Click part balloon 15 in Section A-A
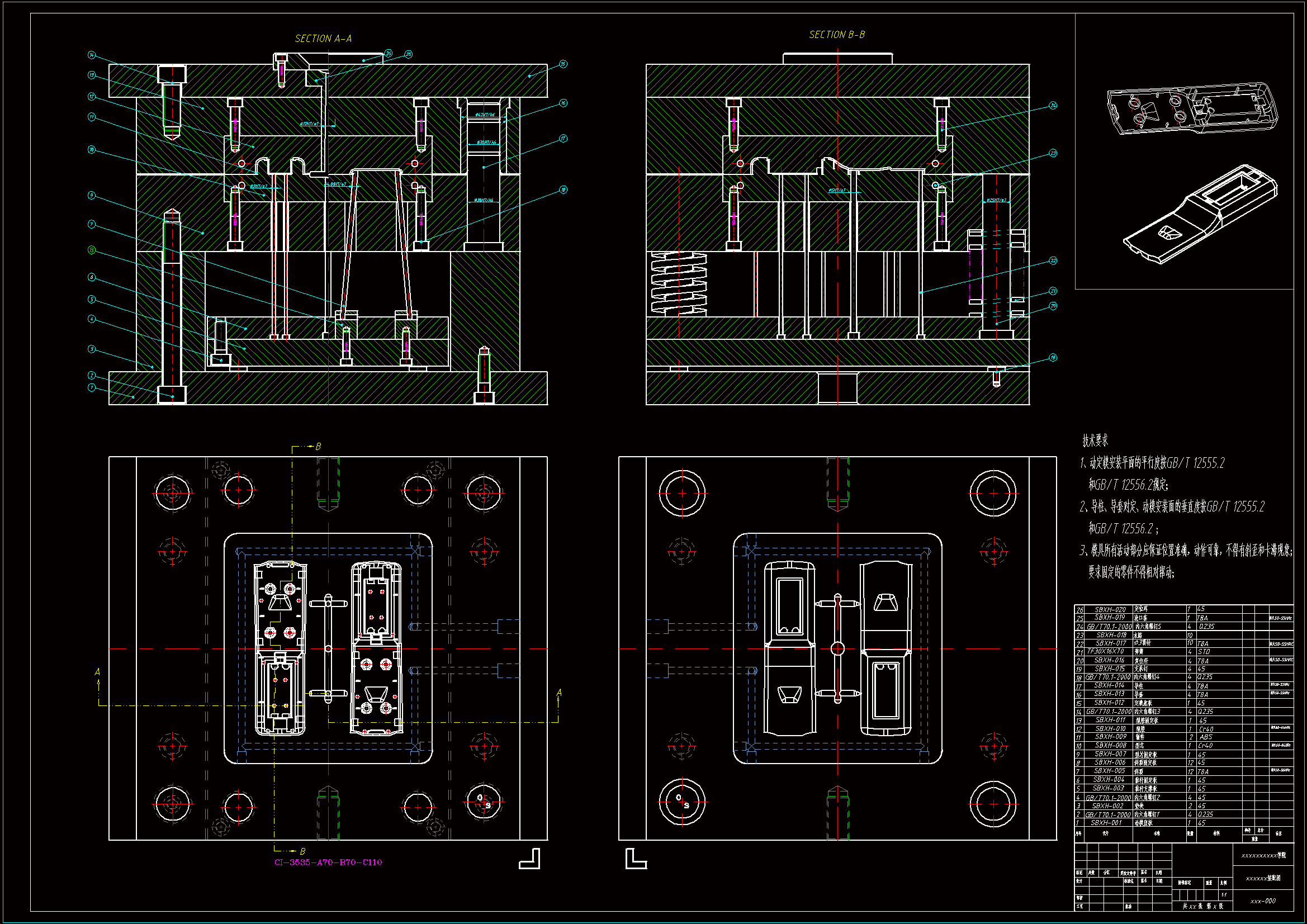 click(563, 64)
